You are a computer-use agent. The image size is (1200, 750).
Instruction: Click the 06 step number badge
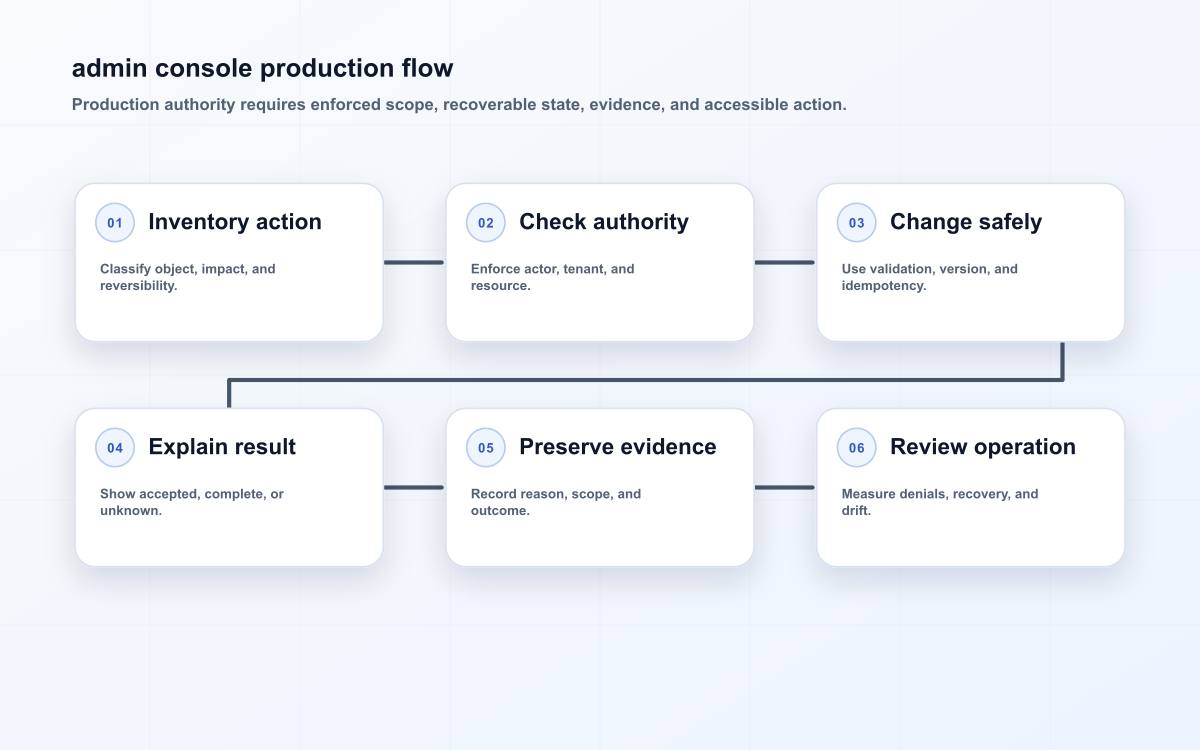point(857,448)
